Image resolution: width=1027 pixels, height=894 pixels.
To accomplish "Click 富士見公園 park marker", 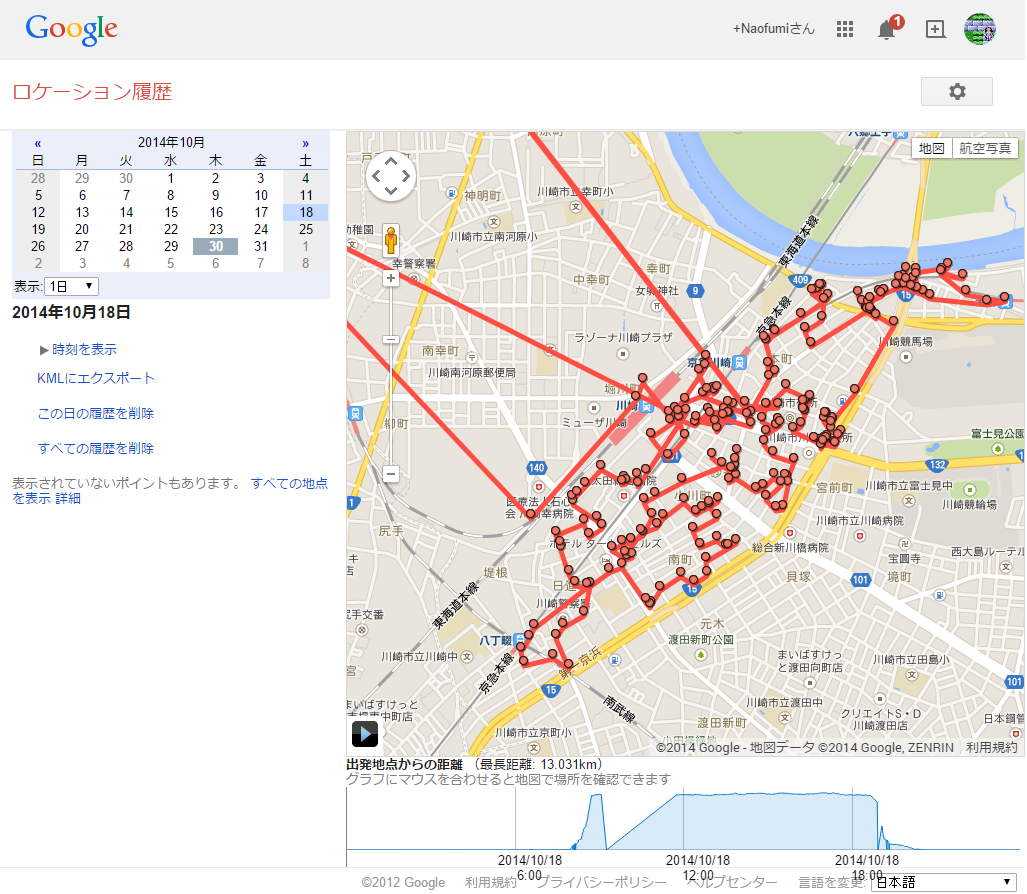I will pos(998,449).
